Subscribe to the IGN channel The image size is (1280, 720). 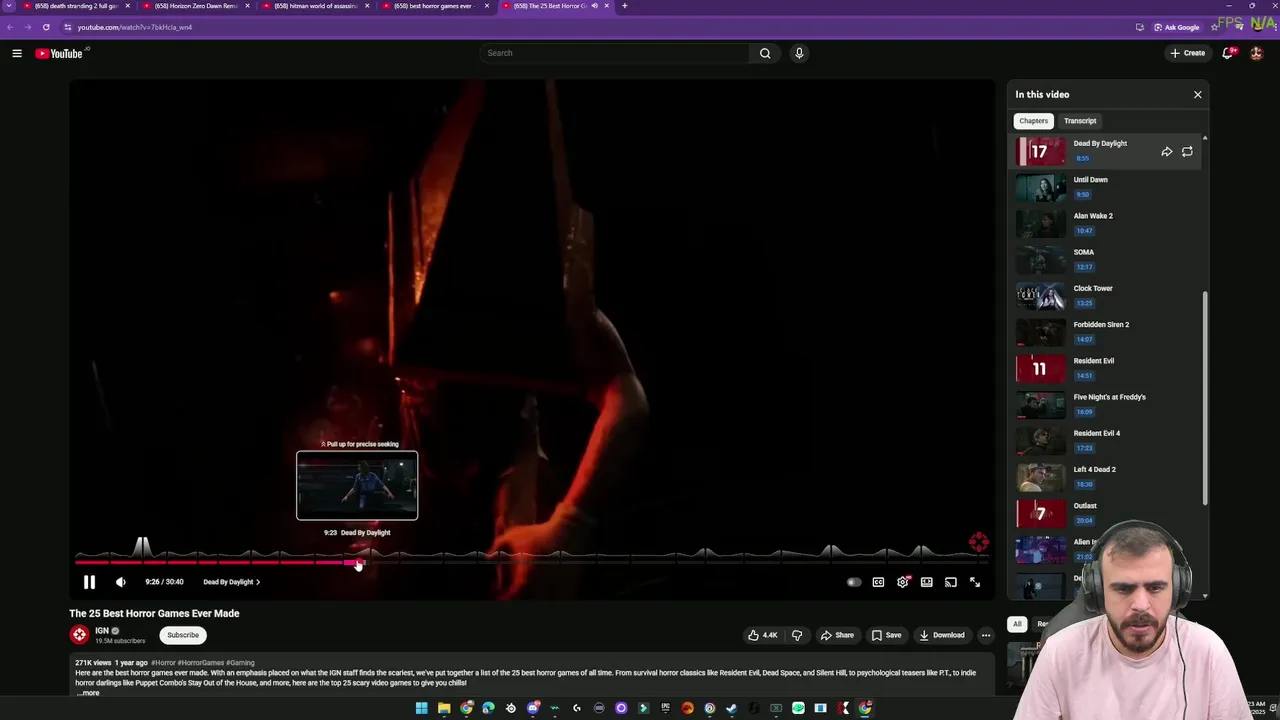point(183,635)
